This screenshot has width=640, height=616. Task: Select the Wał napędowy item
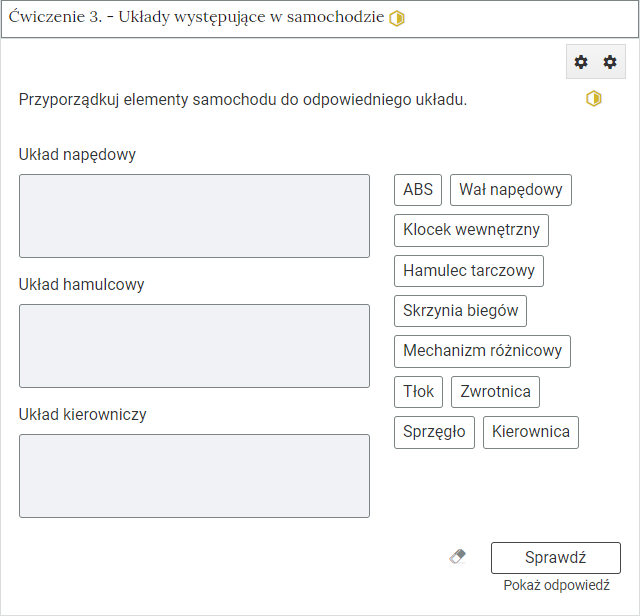pyautogui.click(x=511, y=190)
